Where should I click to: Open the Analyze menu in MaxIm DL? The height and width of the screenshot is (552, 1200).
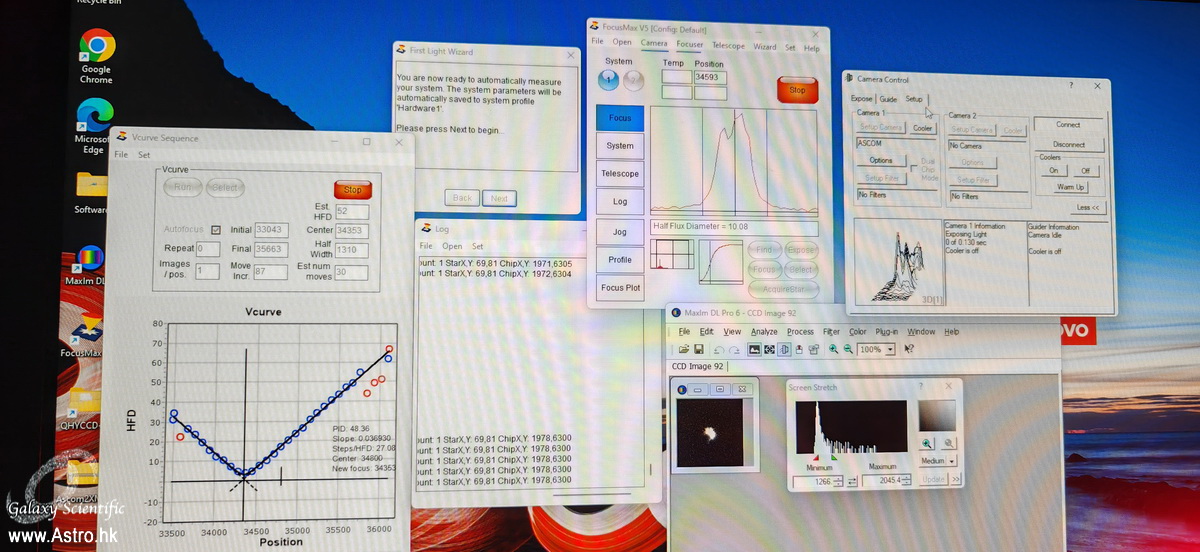tap(764, 331)
